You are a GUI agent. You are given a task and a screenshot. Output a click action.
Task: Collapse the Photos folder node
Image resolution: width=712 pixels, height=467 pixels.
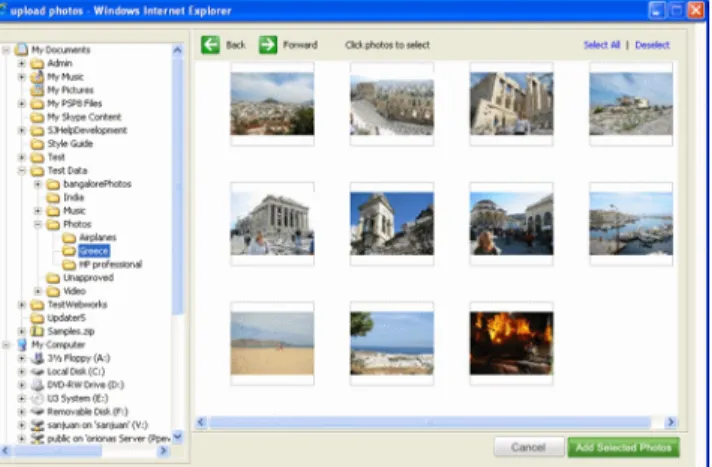point(38,224)
